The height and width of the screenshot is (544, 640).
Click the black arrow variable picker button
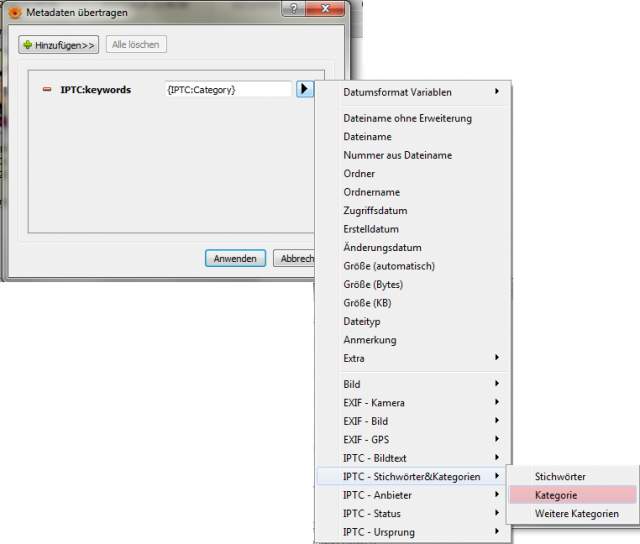[x=304, y=89]
